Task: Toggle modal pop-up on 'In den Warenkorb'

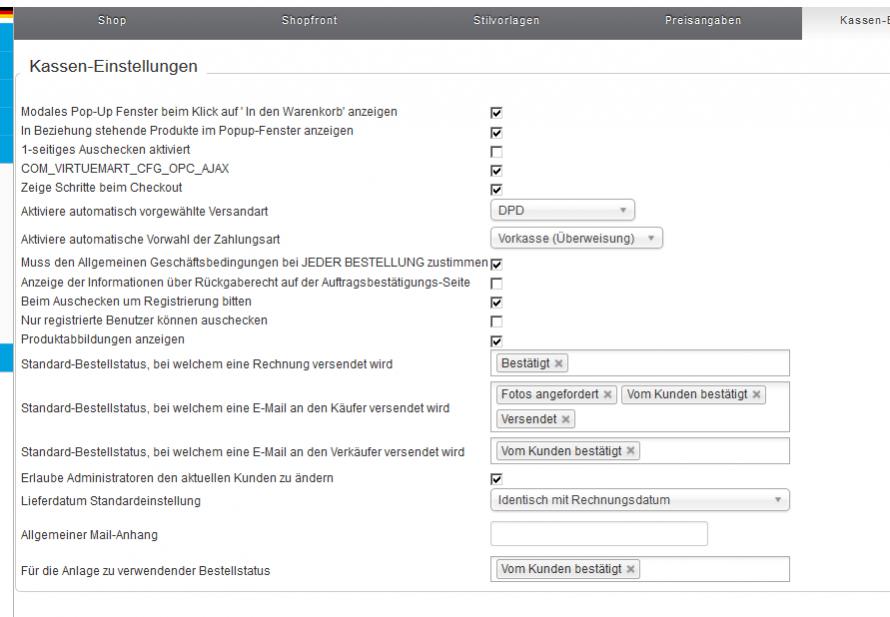Action: 496,113
